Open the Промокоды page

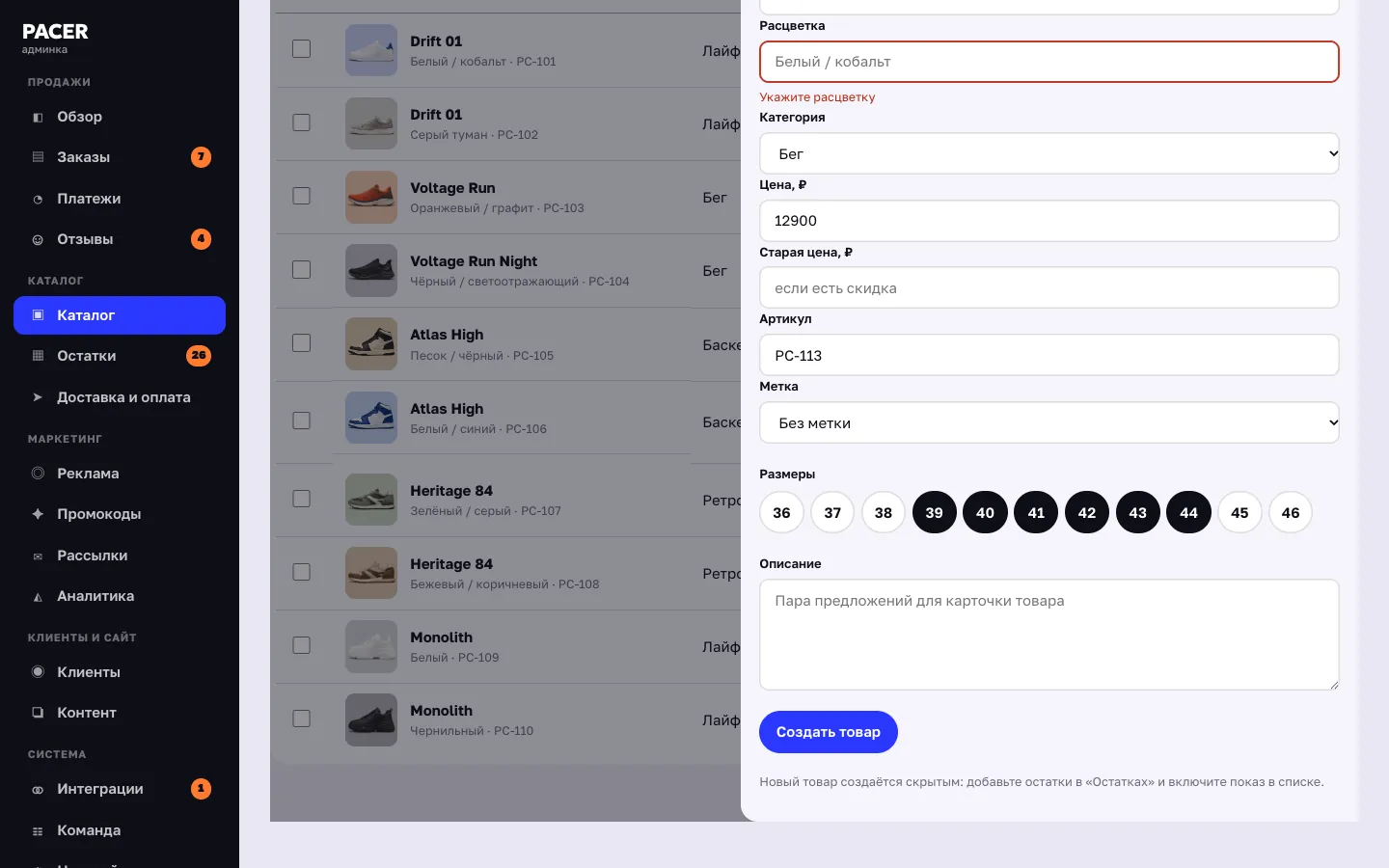click(120, 514)
